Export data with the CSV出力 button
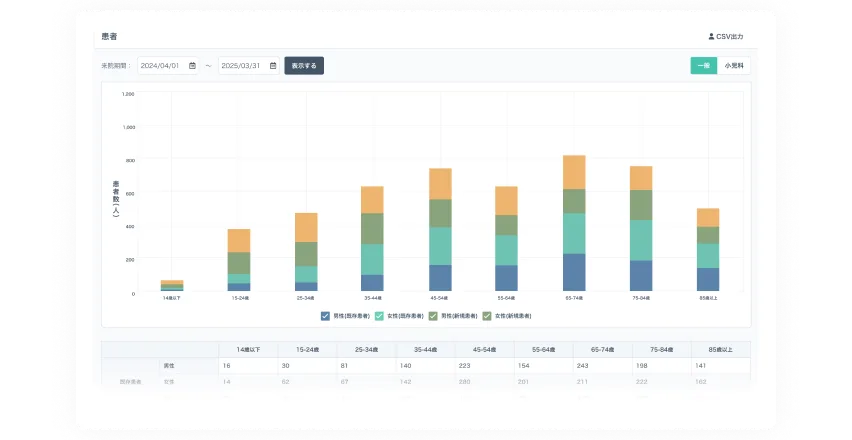 [x=726, y=36]
